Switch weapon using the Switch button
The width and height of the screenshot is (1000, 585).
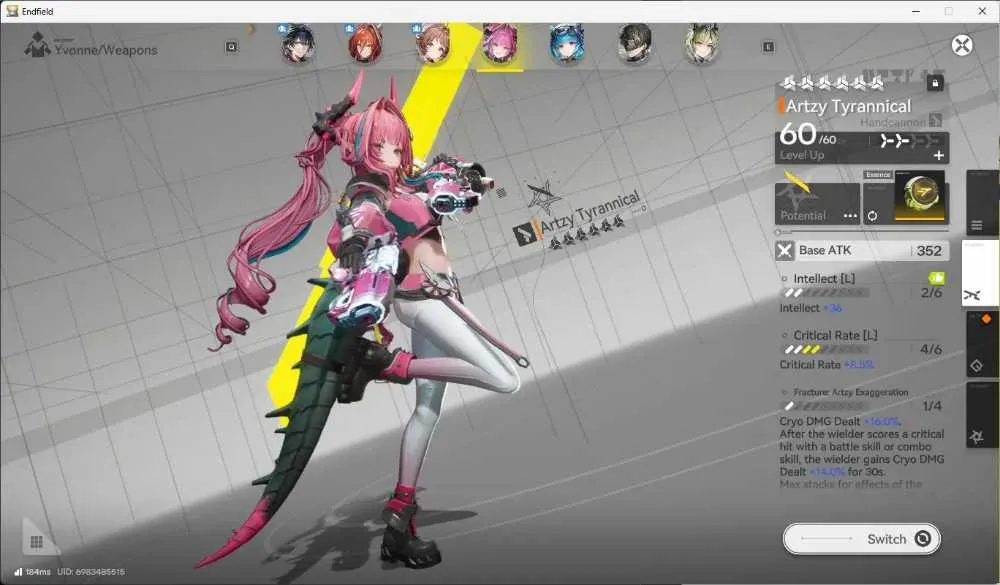coord(862,539)
